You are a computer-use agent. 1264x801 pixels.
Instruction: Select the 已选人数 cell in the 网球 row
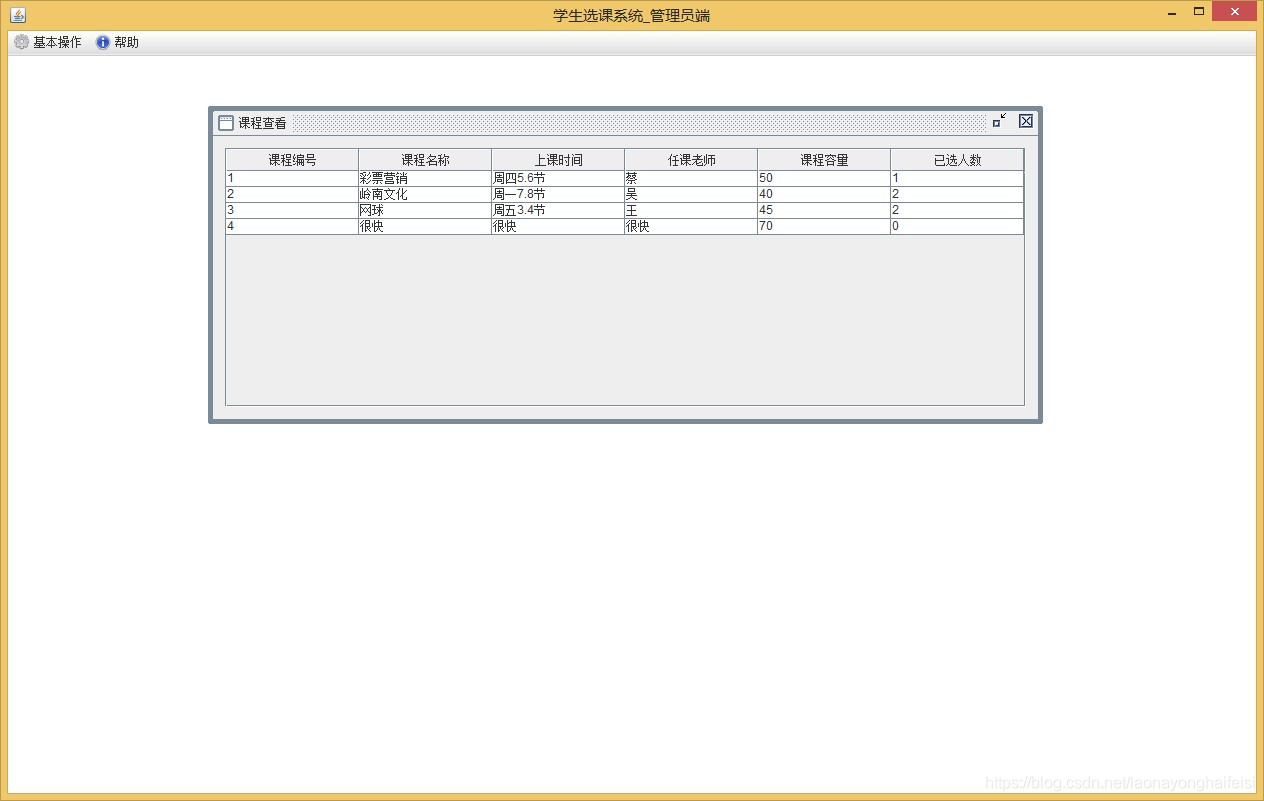pos(957,210)
